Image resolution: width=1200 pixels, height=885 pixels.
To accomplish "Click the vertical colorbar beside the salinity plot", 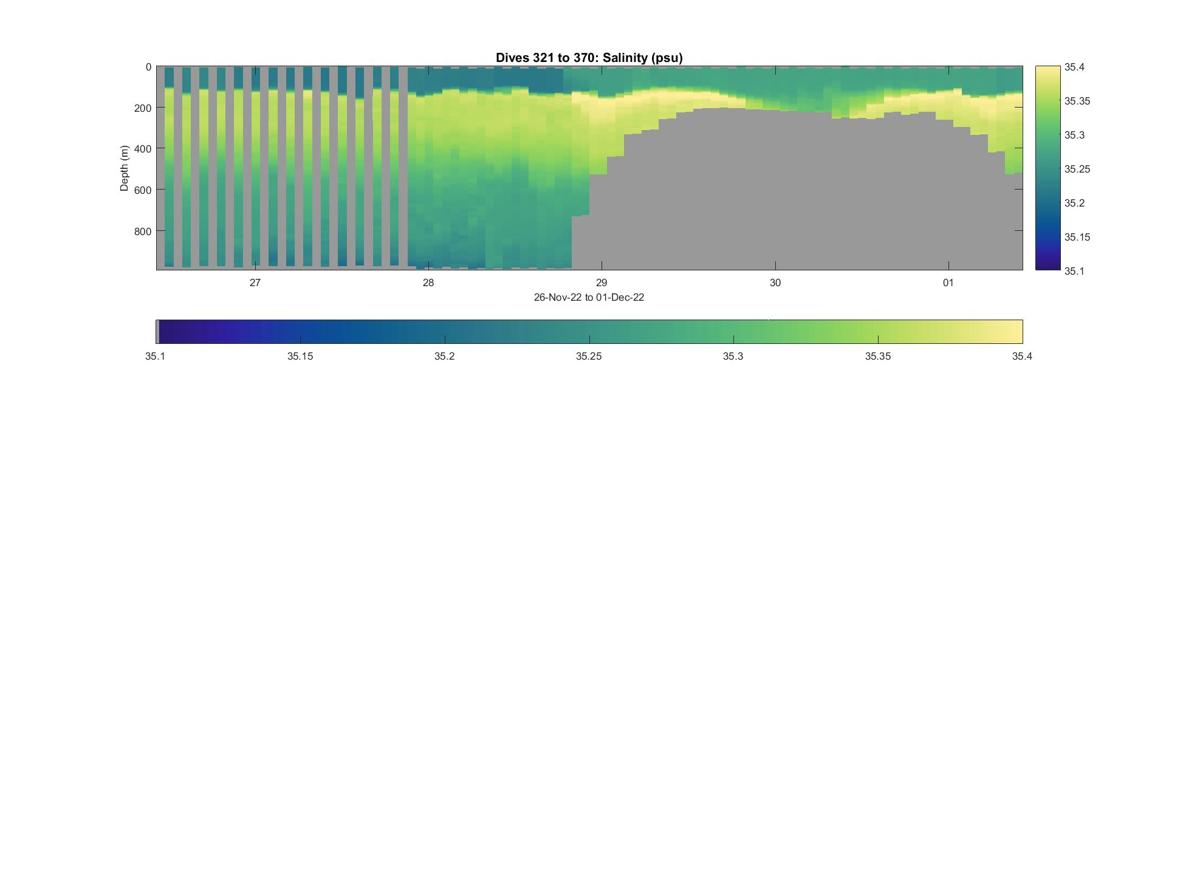I will pyautogui.click(x=1047, y=168).
